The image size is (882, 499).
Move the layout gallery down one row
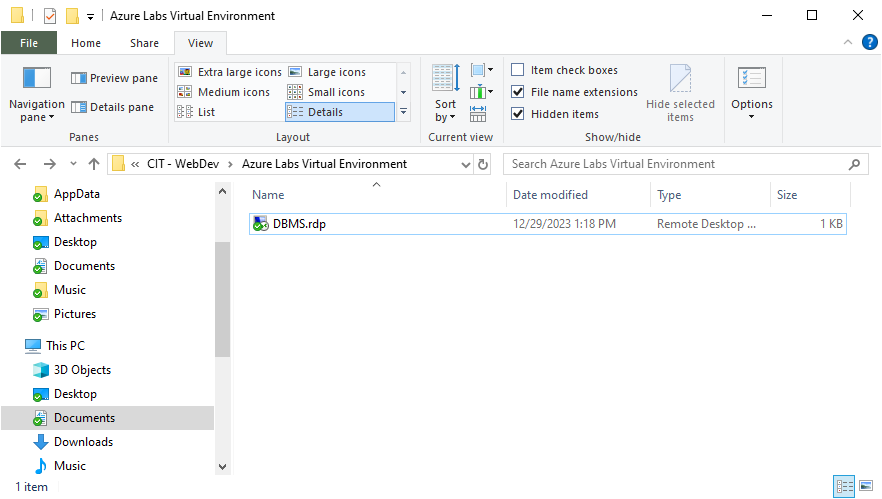coord(403,92)
